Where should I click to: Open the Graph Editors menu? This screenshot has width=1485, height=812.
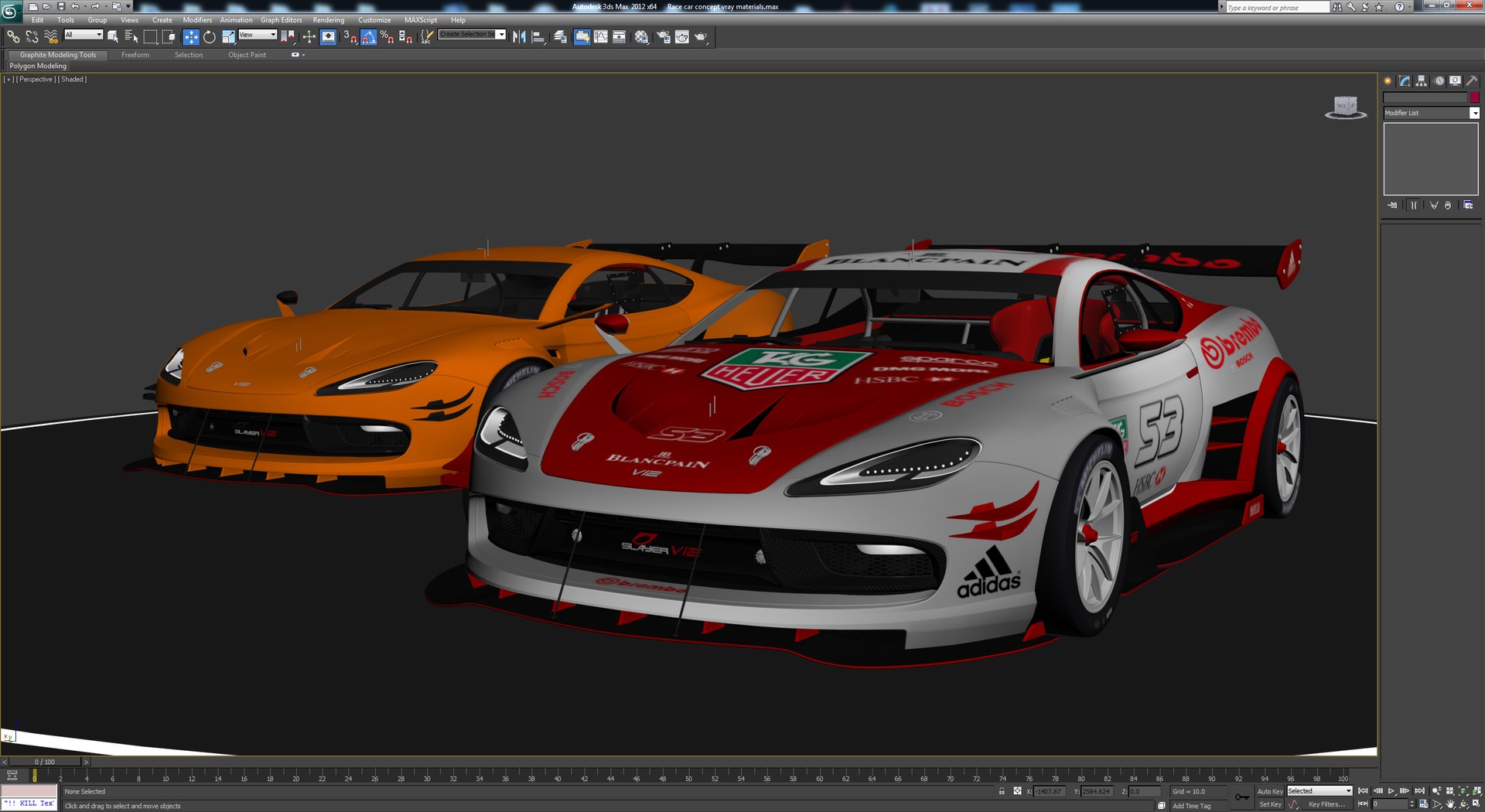click(x=282, y=20)
